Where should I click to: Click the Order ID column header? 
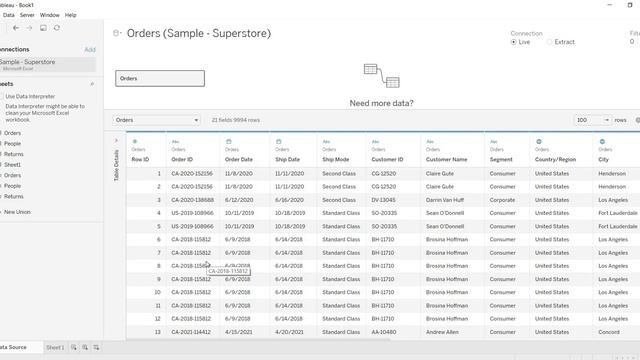click(x=182, y=160)
